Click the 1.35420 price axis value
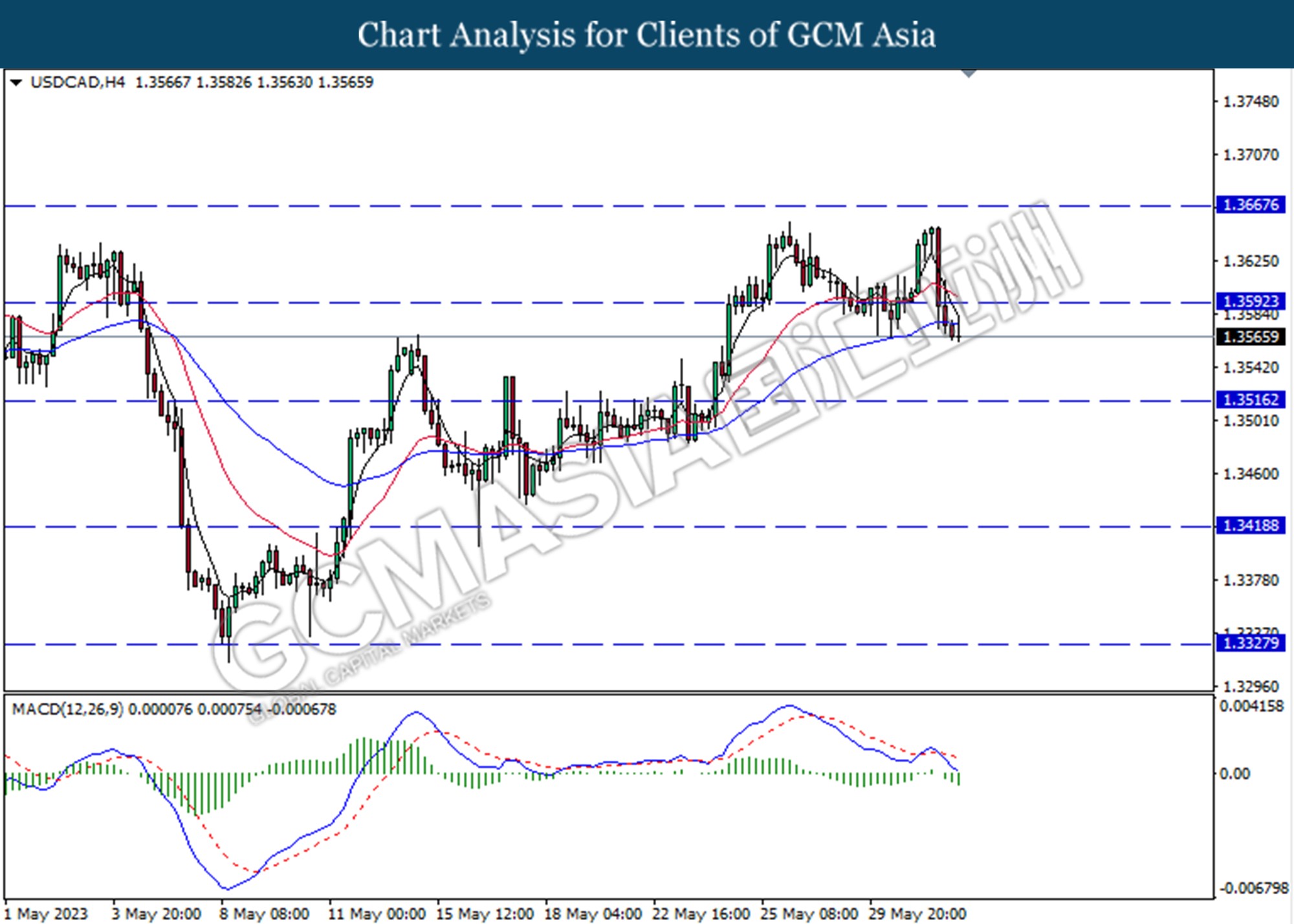The image size is (1294, 924). 1251,368
